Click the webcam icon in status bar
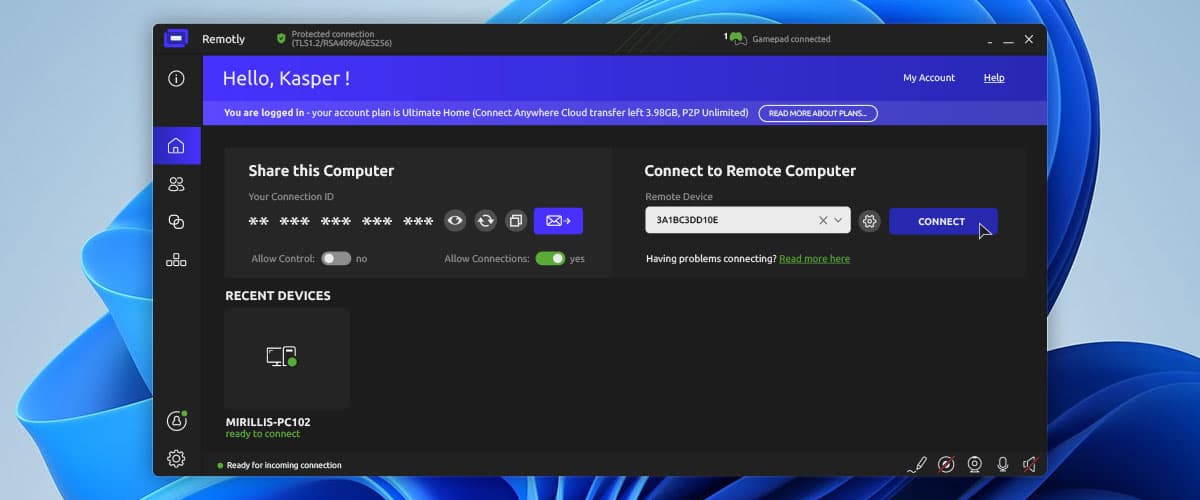This screenshot has height=500, width=1200. click(974, 464)
